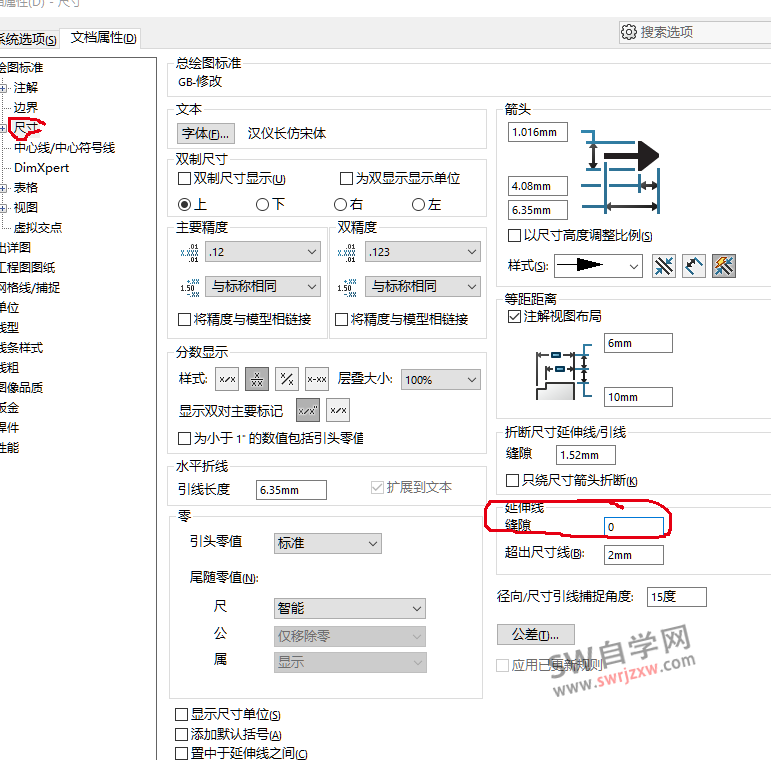Edit arrow height 1.016mm field
This screenshot has width=771, height=760.
click(537, 132)
